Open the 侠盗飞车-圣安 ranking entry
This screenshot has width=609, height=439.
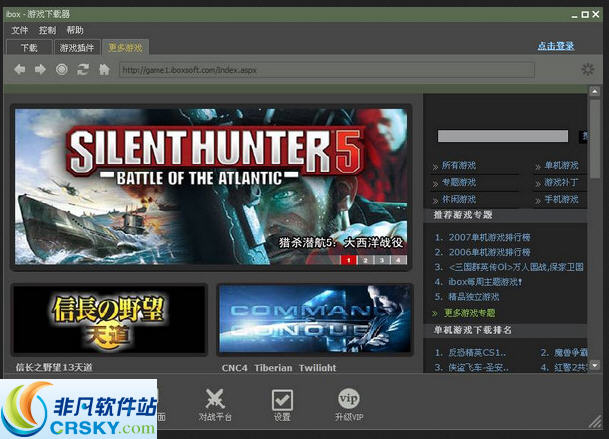478,368
